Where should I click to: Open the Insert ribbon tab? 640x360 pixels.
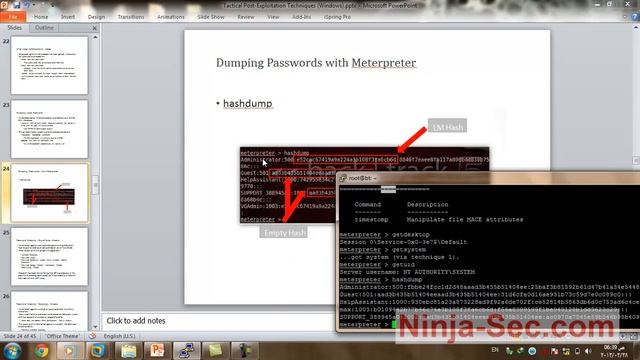[x=68, y=17]
